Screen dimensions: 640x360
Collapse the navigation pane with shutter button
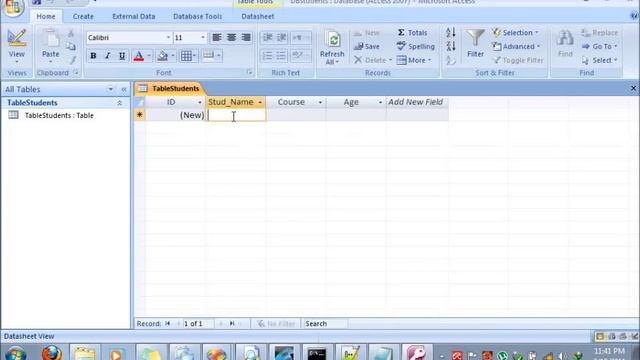coord(124,89)
